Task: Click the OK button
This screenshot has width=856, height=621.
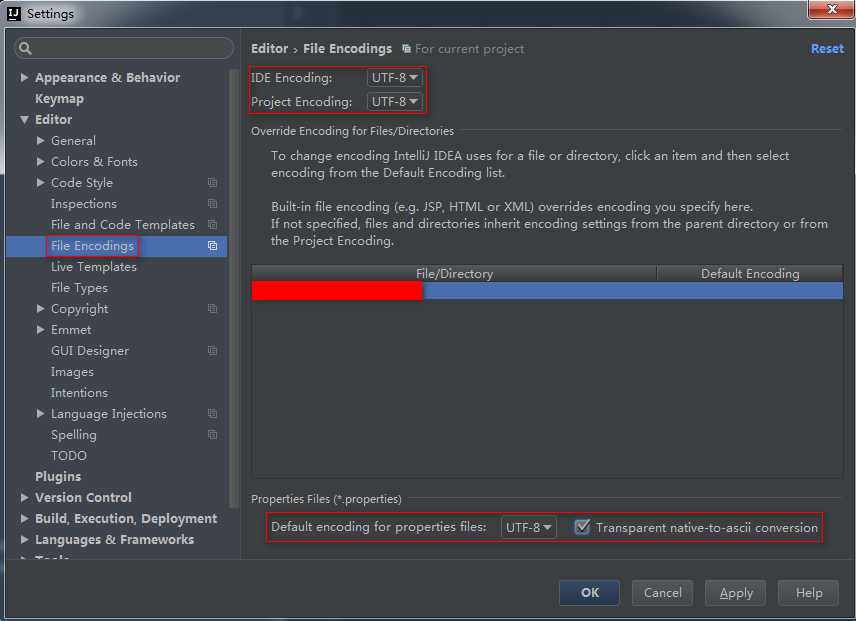Action: point(590,593)
